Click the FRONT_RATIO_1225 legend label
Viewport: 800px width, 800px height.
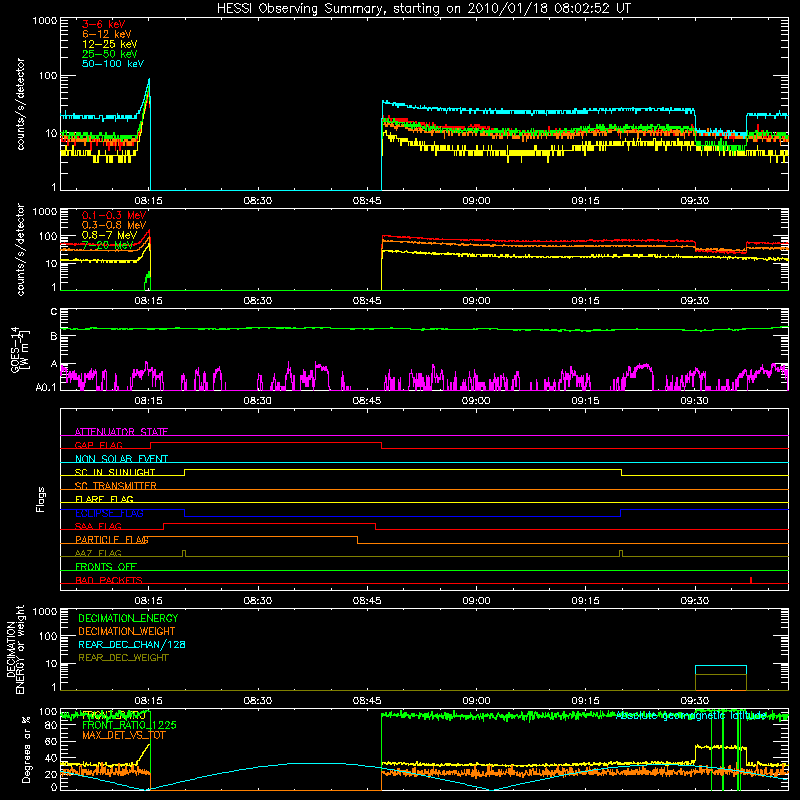[129, 726]
